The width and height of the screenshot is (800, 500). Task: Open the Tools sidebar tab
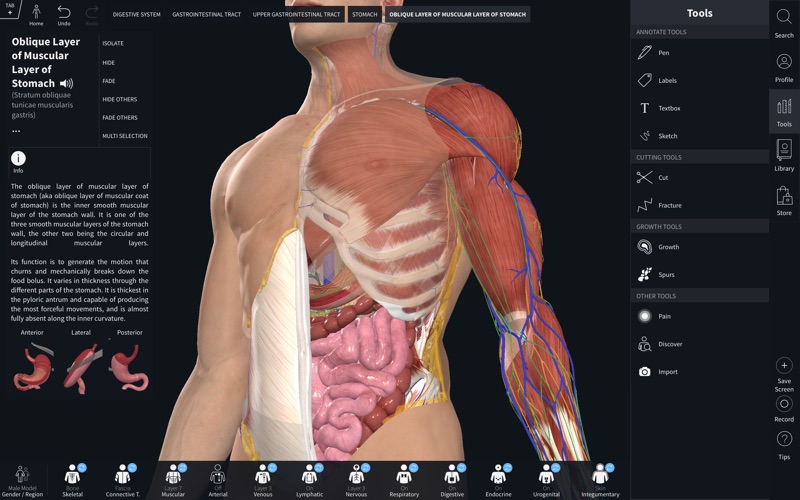tap(784, 112)
